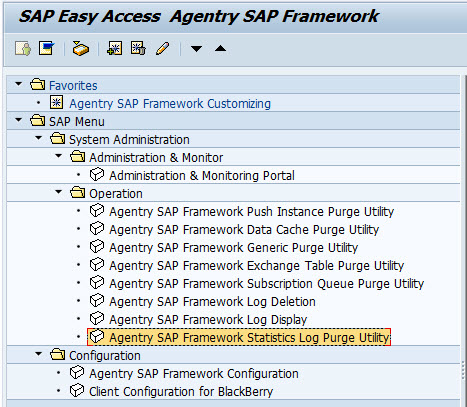Viewport: 467px width, 407px height.
Task: Select Agentry SAP Framework Configuration entry
Action: (194, 374)
